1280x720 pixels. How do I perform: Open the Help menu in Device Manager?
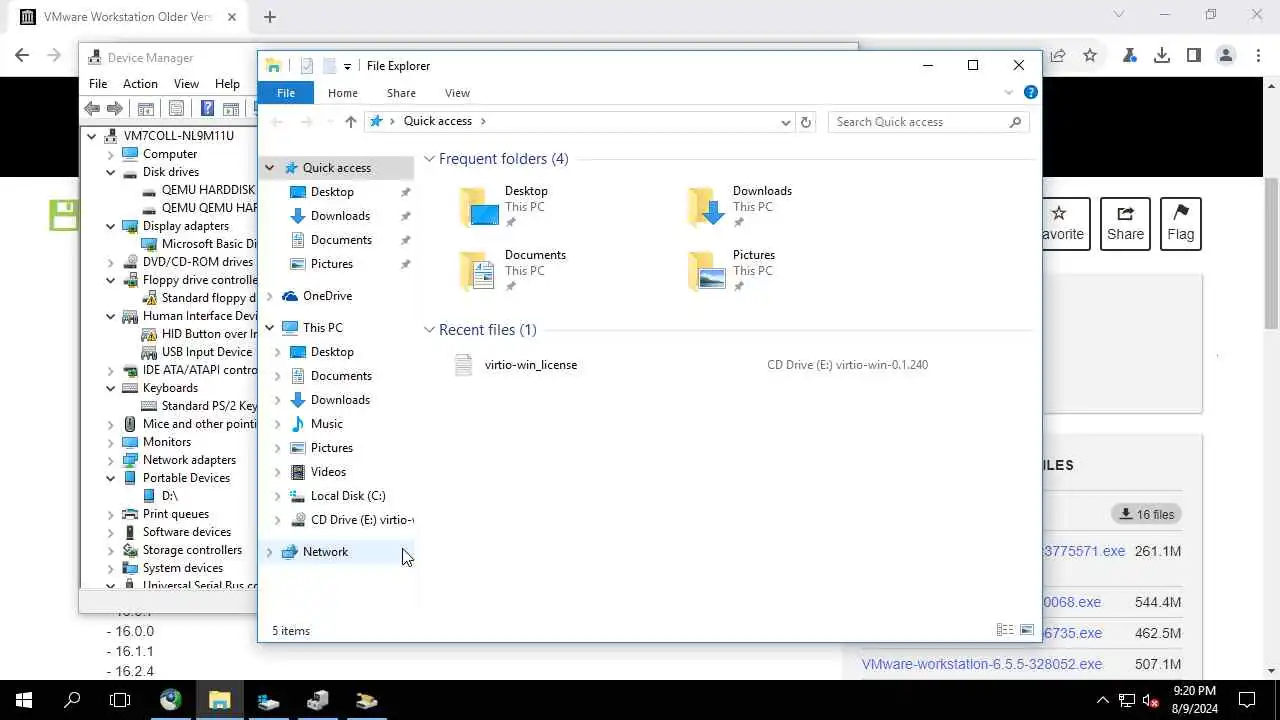pos(227,84)
